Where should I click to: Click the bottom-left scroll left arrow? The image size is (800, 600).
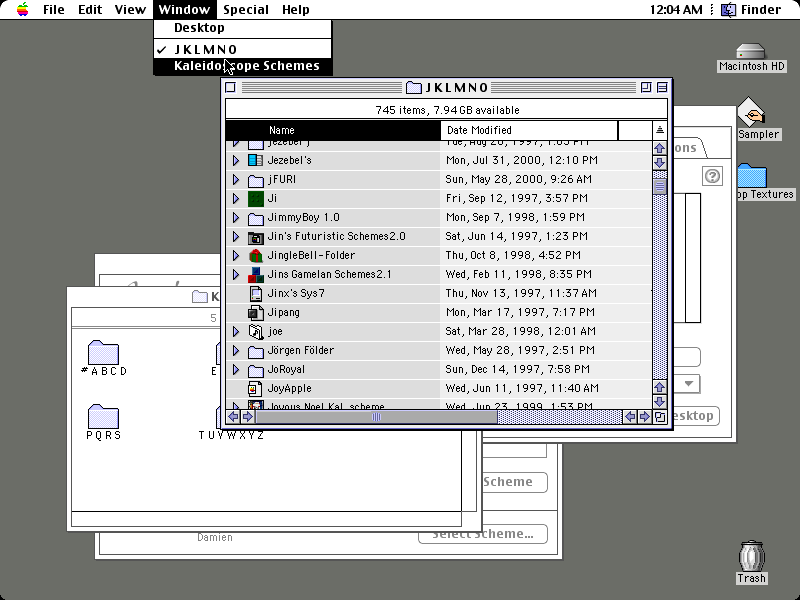click(x=233, y=417)
